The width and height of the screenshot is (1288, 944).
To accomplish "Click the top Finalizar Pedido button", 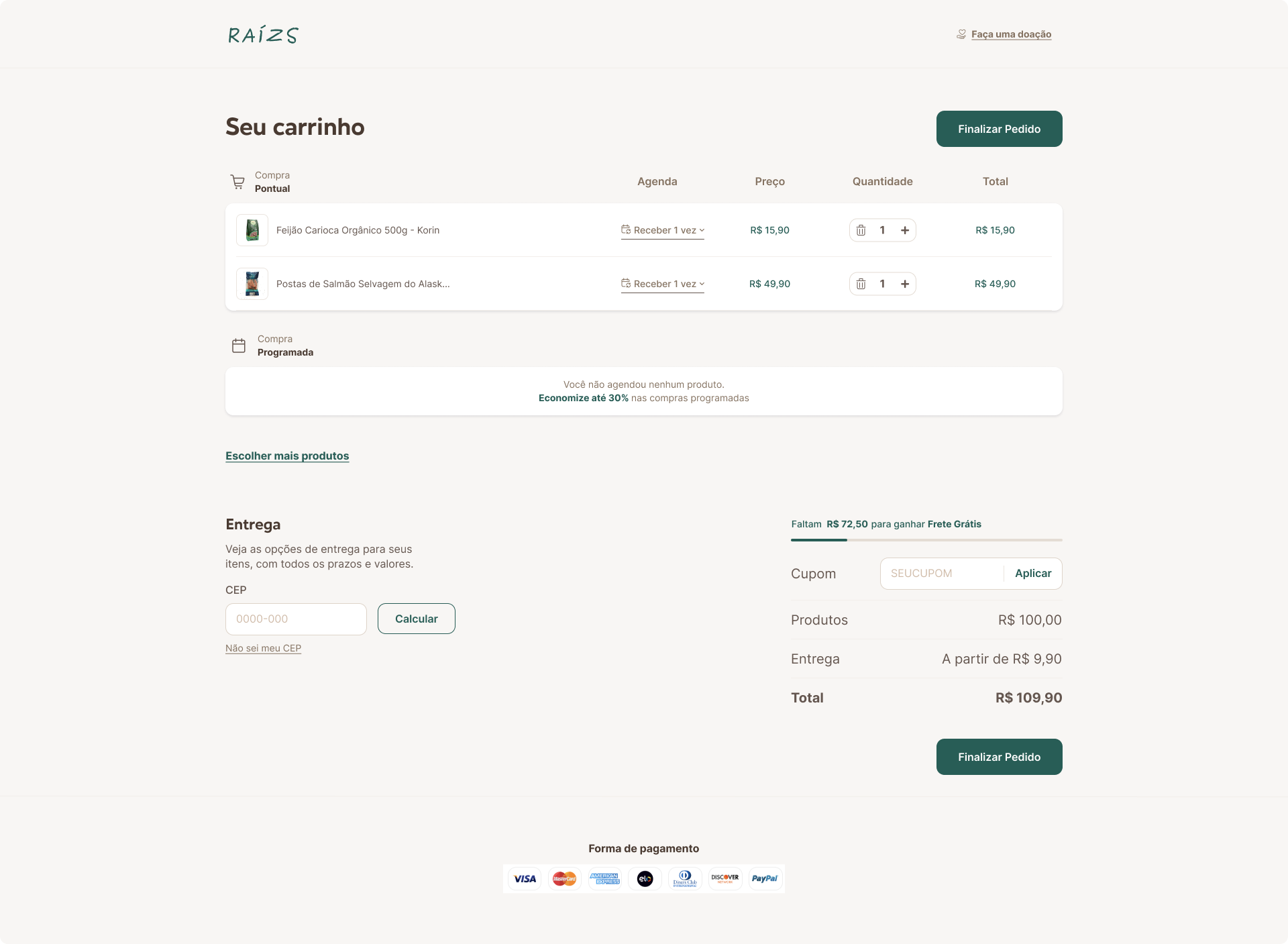I will (1000, 129).
